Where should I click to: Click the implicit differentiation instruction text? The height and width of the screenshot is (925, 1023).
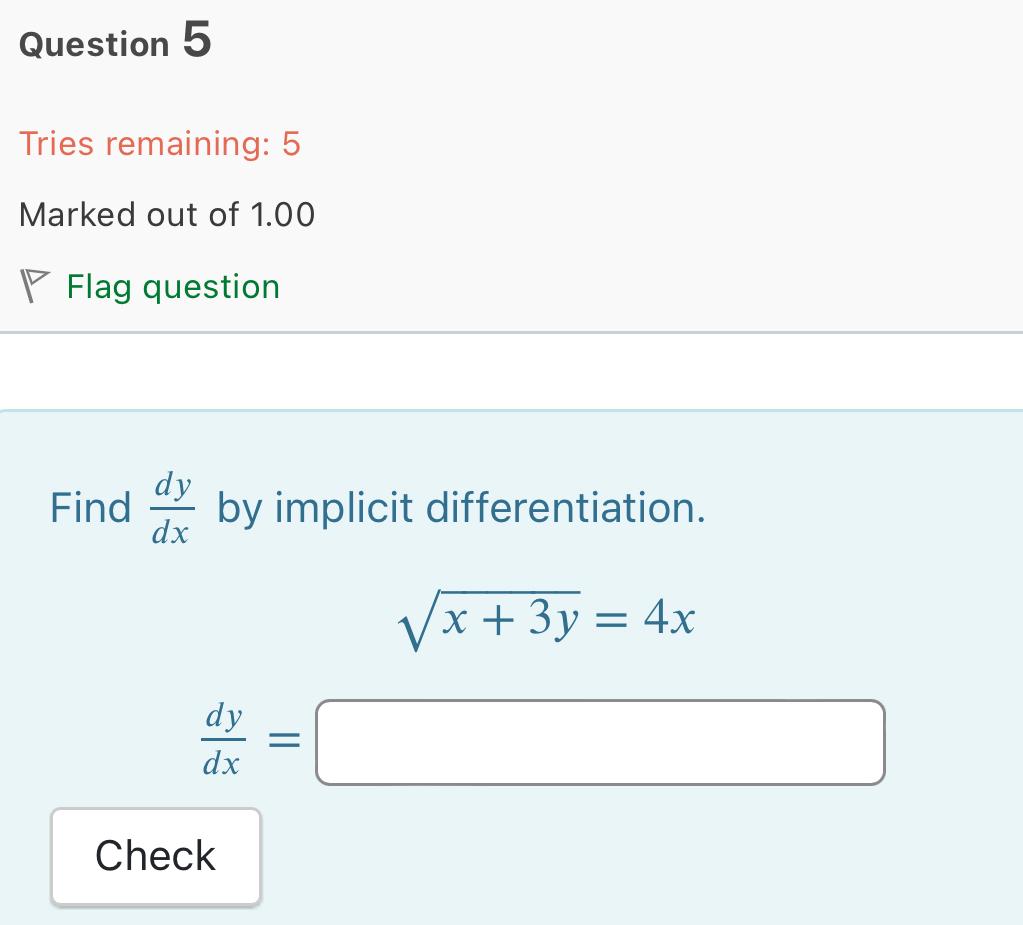pos(460,508)
